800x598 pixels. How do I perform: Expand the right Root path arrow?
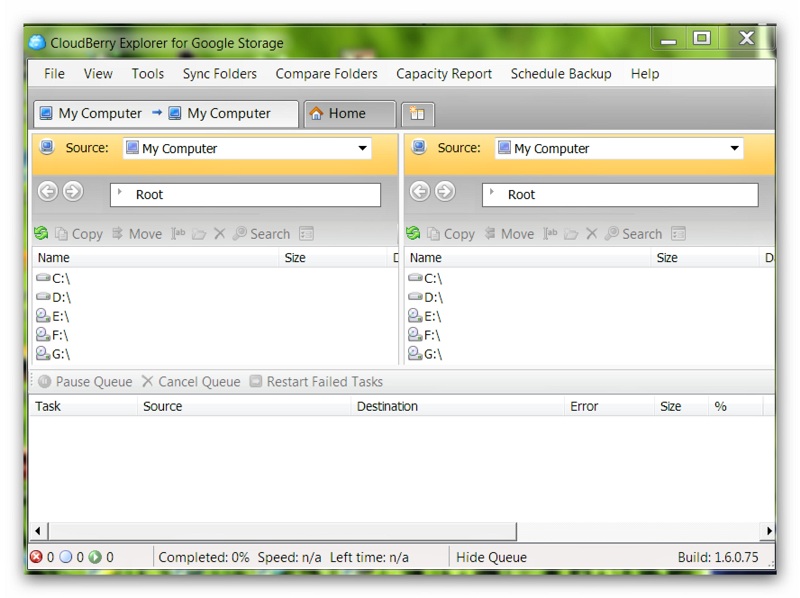(x=492, y=192)
